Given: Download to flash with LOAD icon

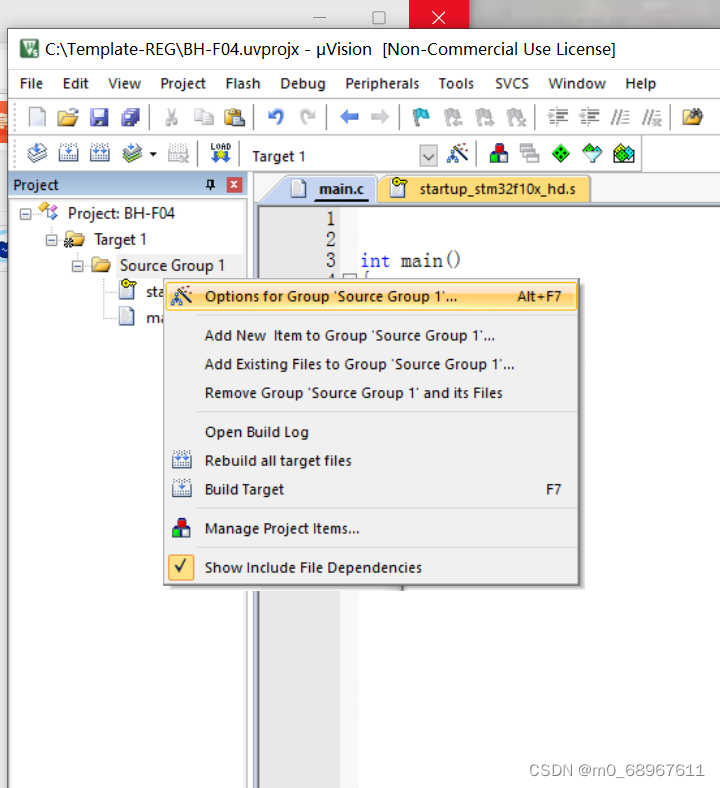Looking at the screenshot, I should [x=221, y=153].
